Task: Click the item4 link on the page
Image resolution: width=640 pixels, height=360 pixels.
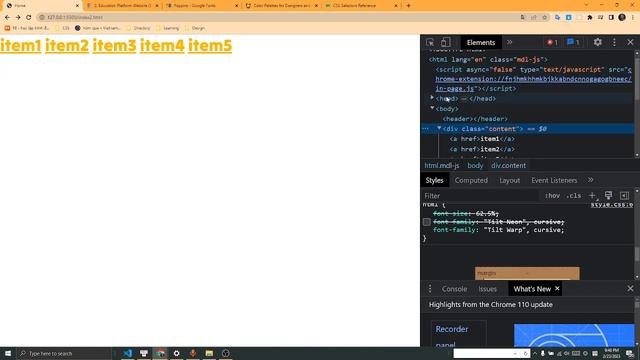Action: pyautogui.click(x=162, y=45)
